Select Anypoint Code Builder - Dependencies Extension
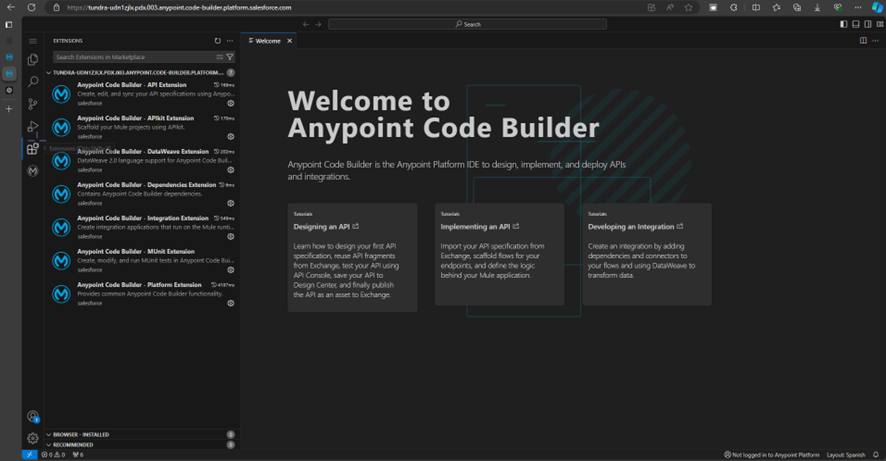 (x=140, y=194)
